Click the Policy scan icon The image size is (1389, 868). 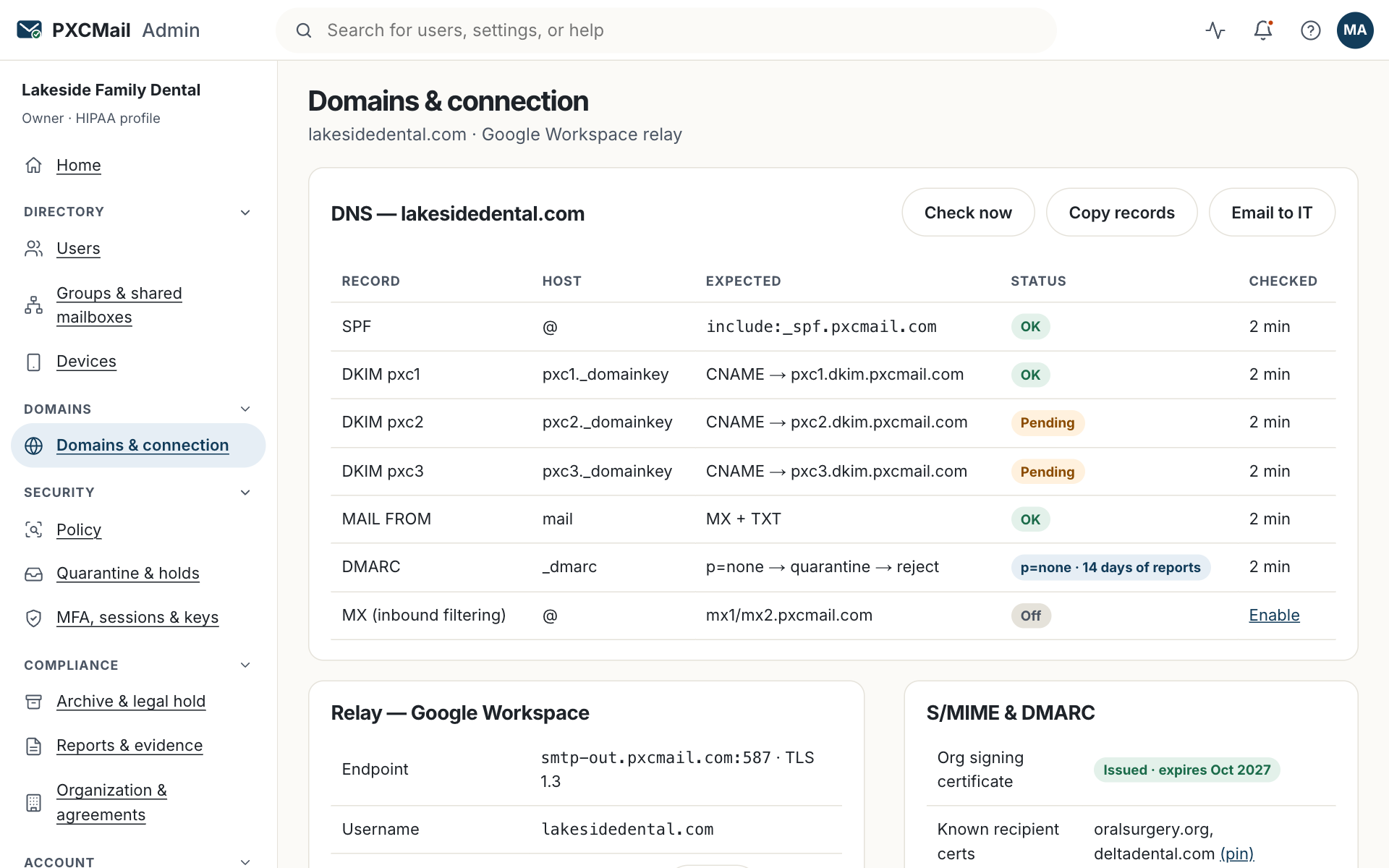click(x=33, y=529)
